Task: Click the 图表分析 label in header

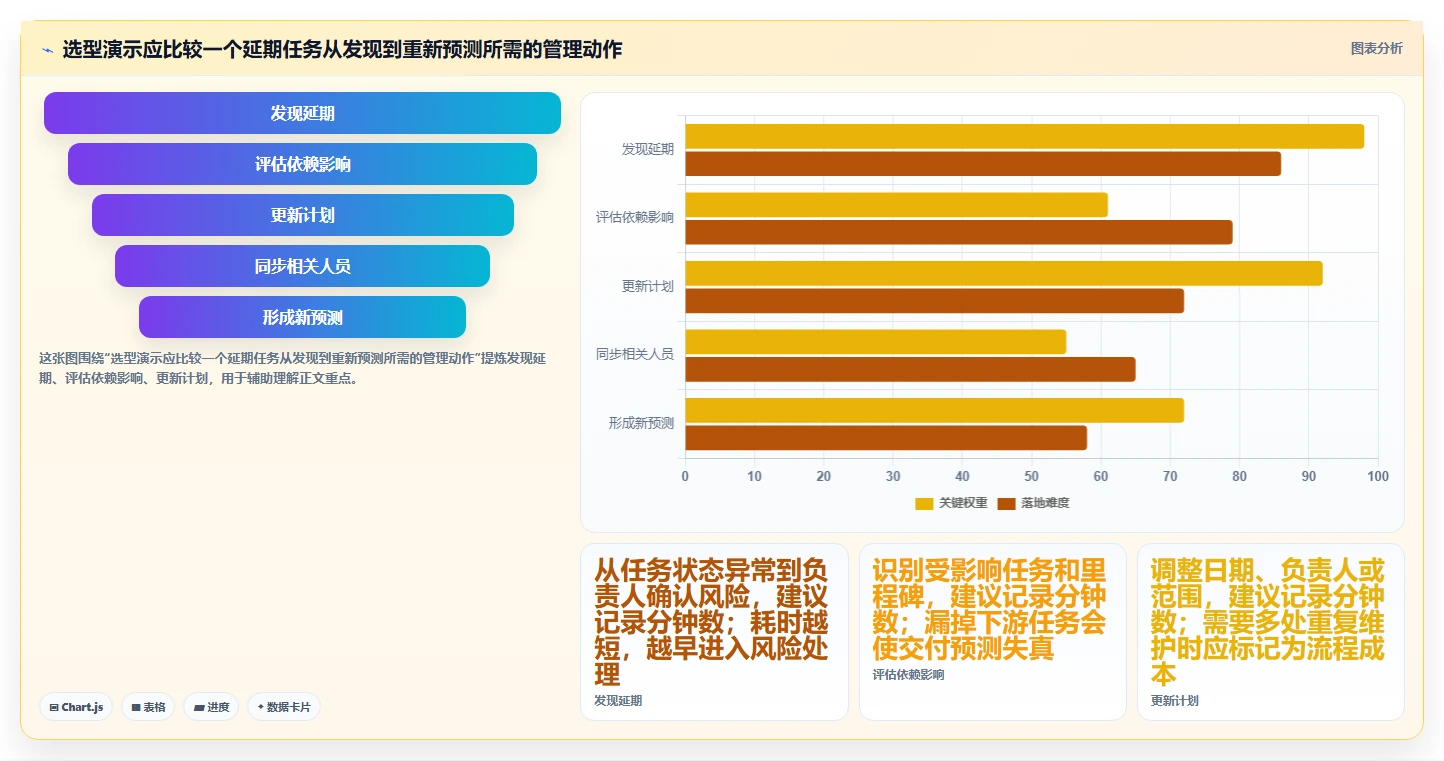Action: pyautogui.click(x=1376, y=48)
